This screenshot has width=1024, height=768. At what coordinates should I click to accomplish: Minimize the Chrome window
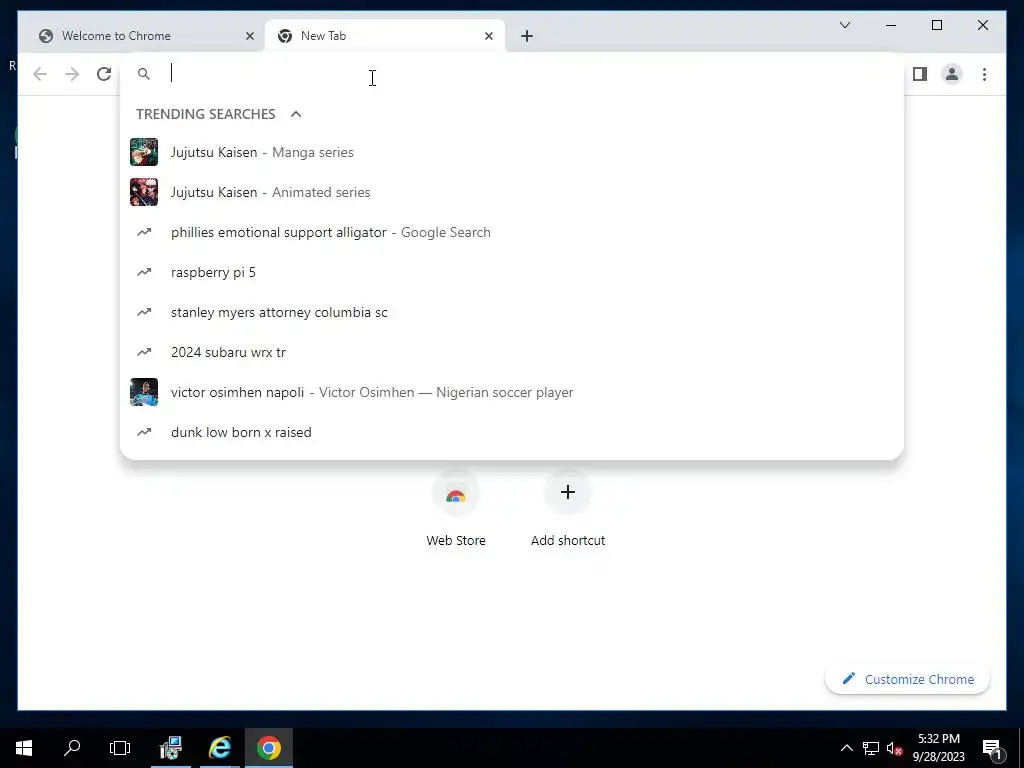pos(891,25)
